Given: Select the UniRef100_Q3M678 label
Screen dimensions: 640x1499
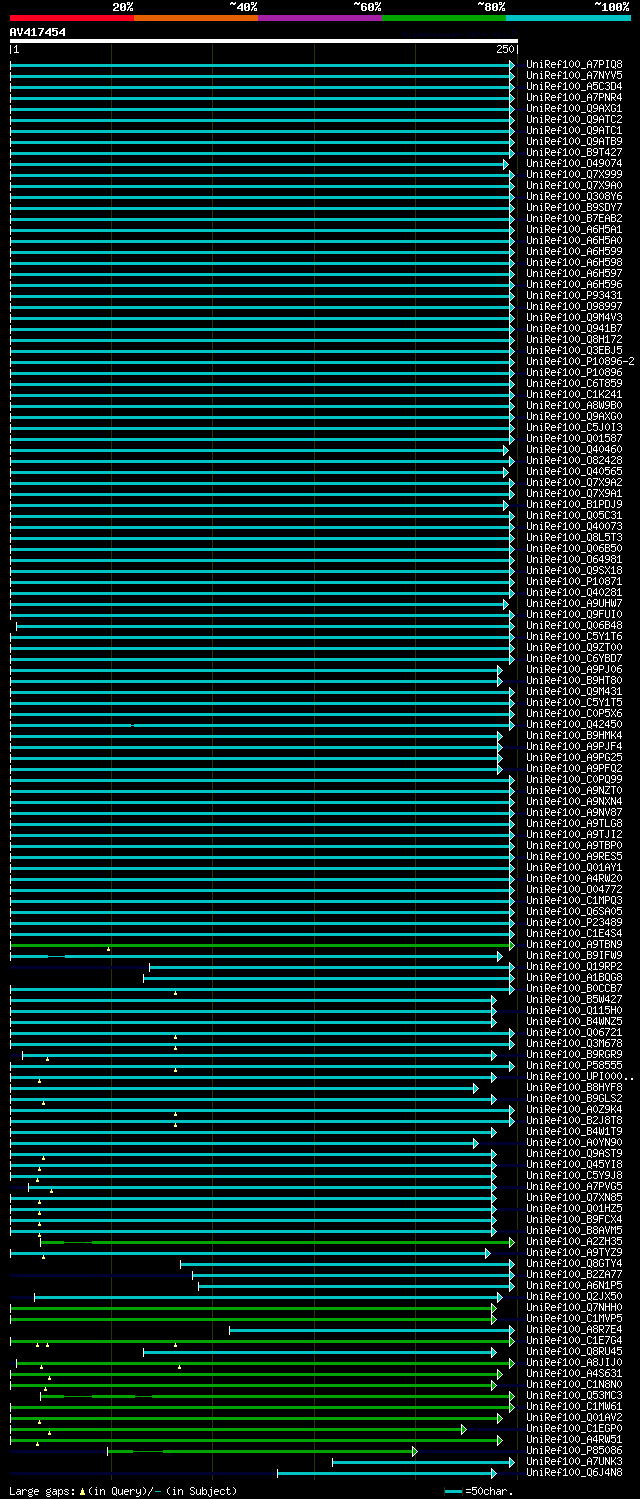Looking at the screenshot, I should (x=574, y=1043).
